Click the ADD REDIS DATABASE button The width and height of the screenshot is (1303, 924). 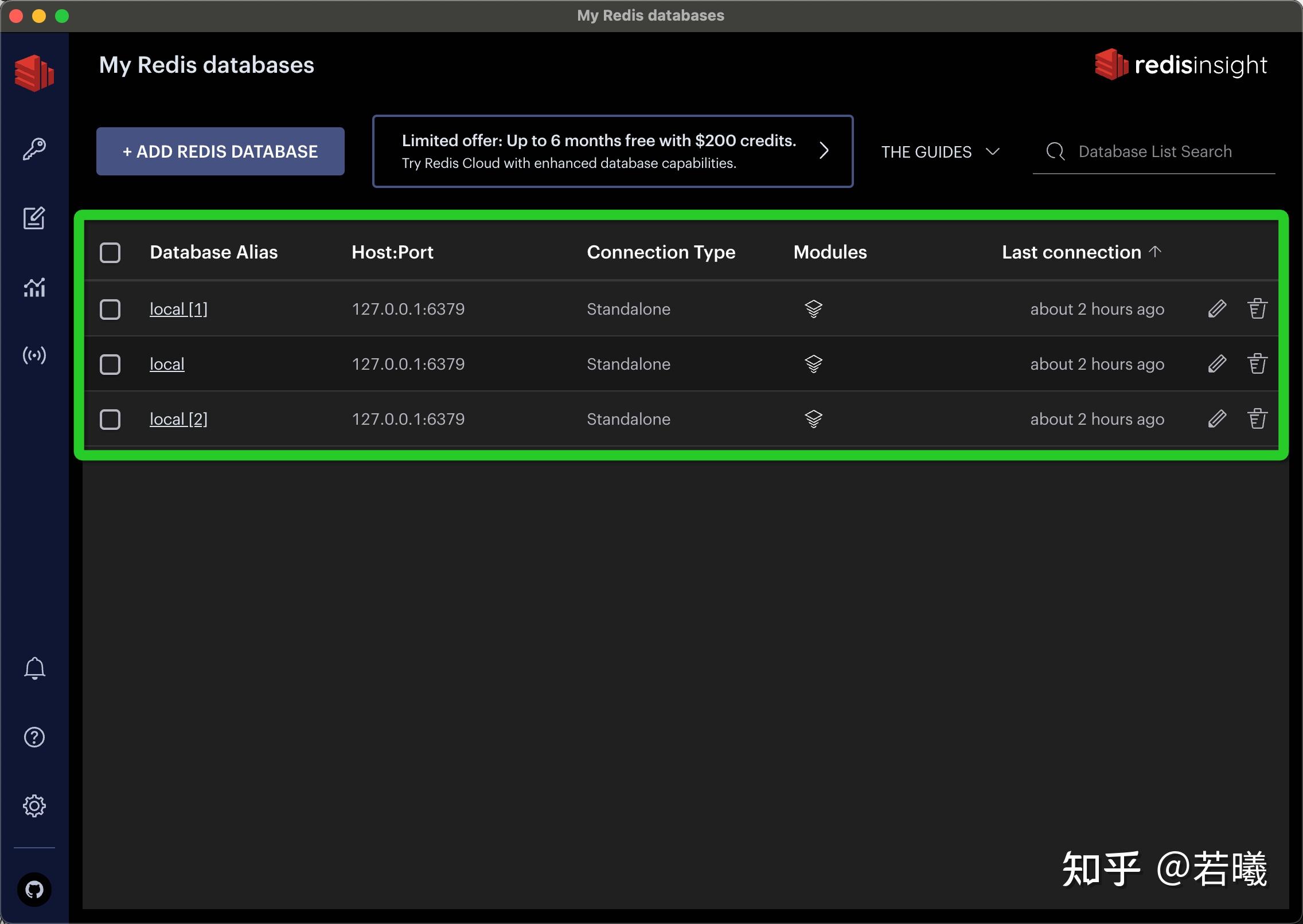pyautogui.click(x=220, y=151)
